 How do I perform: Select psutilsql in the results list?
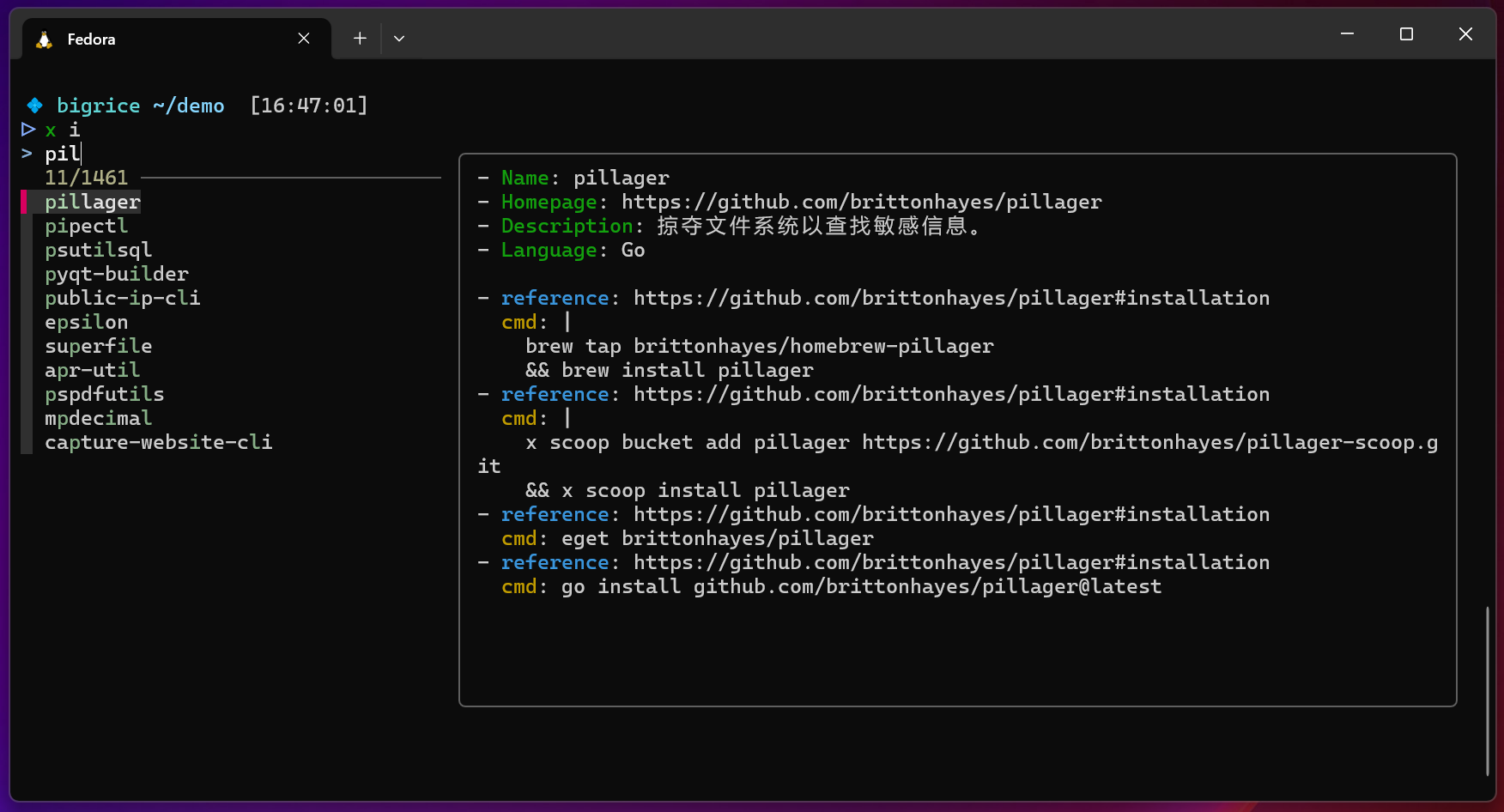click(x=99, y=251)
